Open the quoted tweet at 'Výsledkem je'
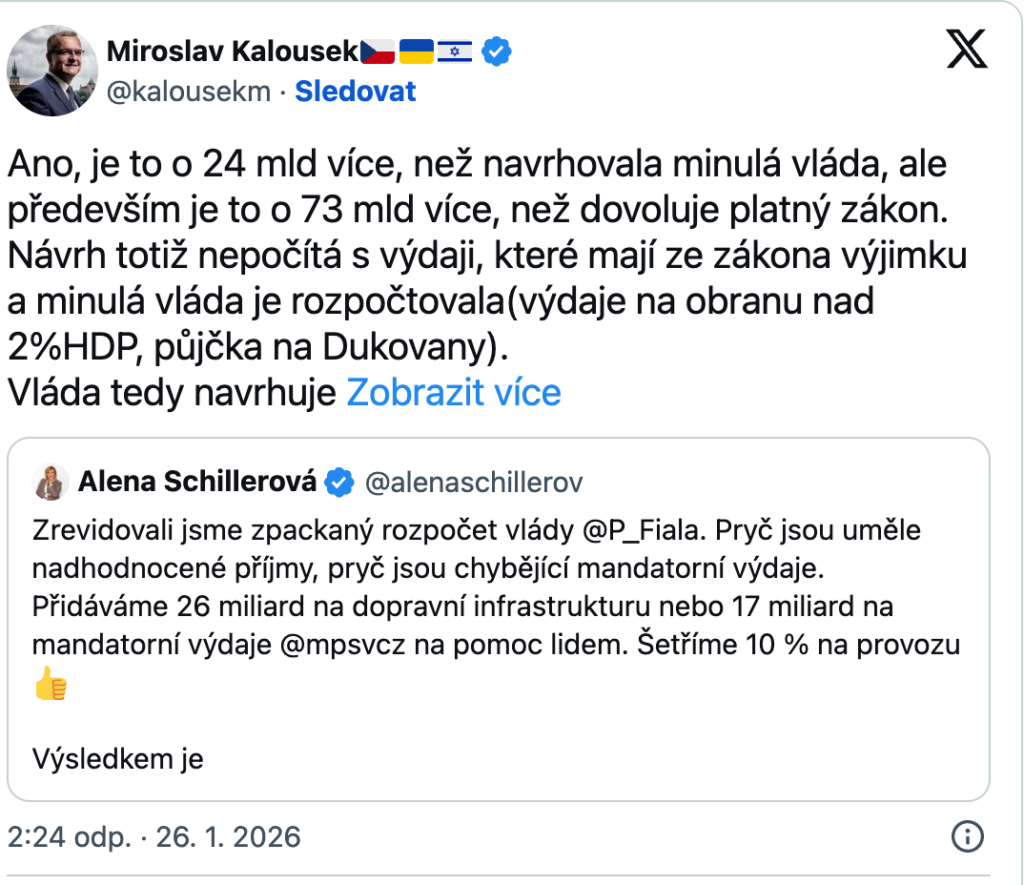Screen dimensions: 1024x885 click(118, 759)
